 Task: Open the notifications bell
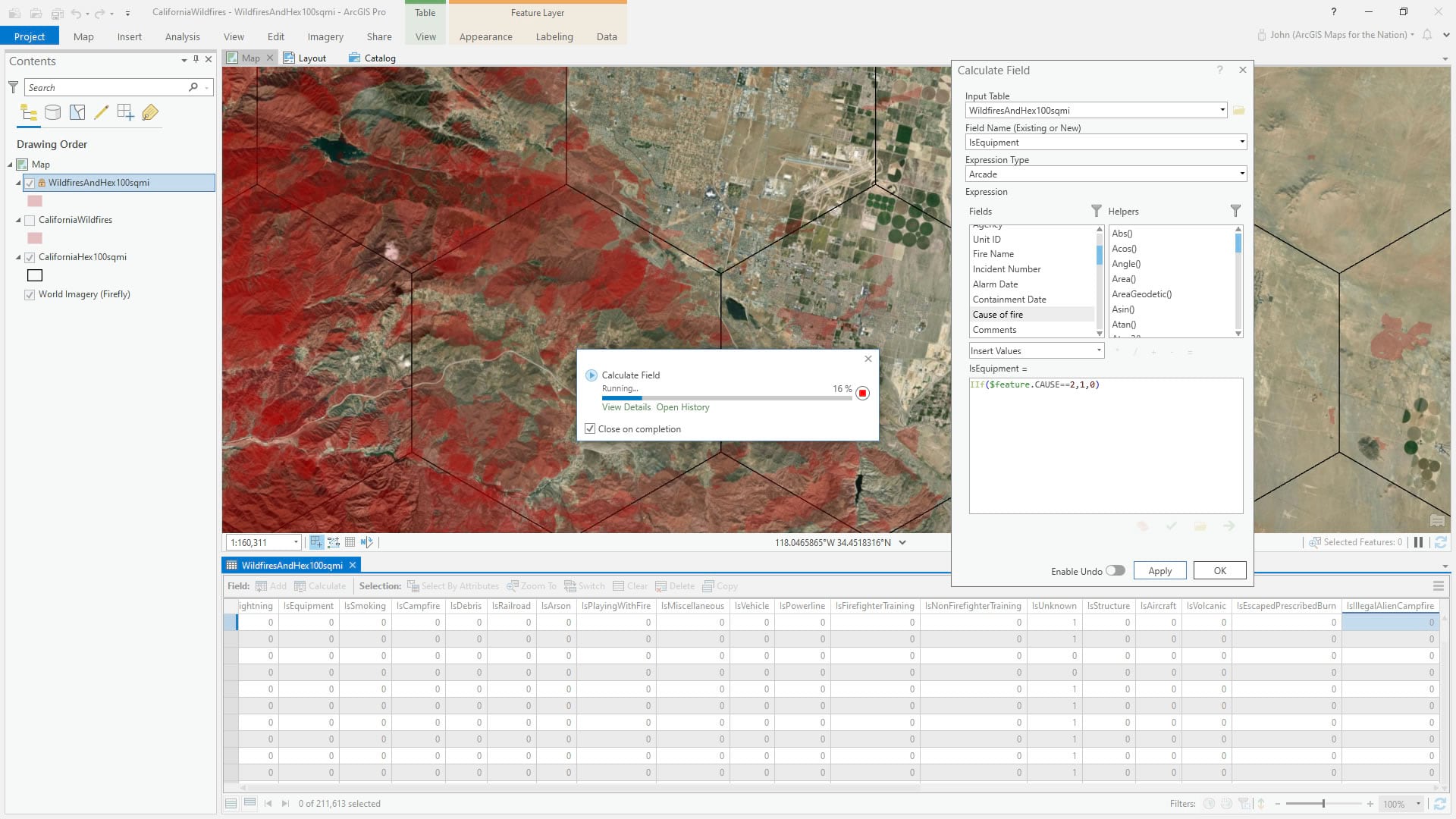[1427, 35]
